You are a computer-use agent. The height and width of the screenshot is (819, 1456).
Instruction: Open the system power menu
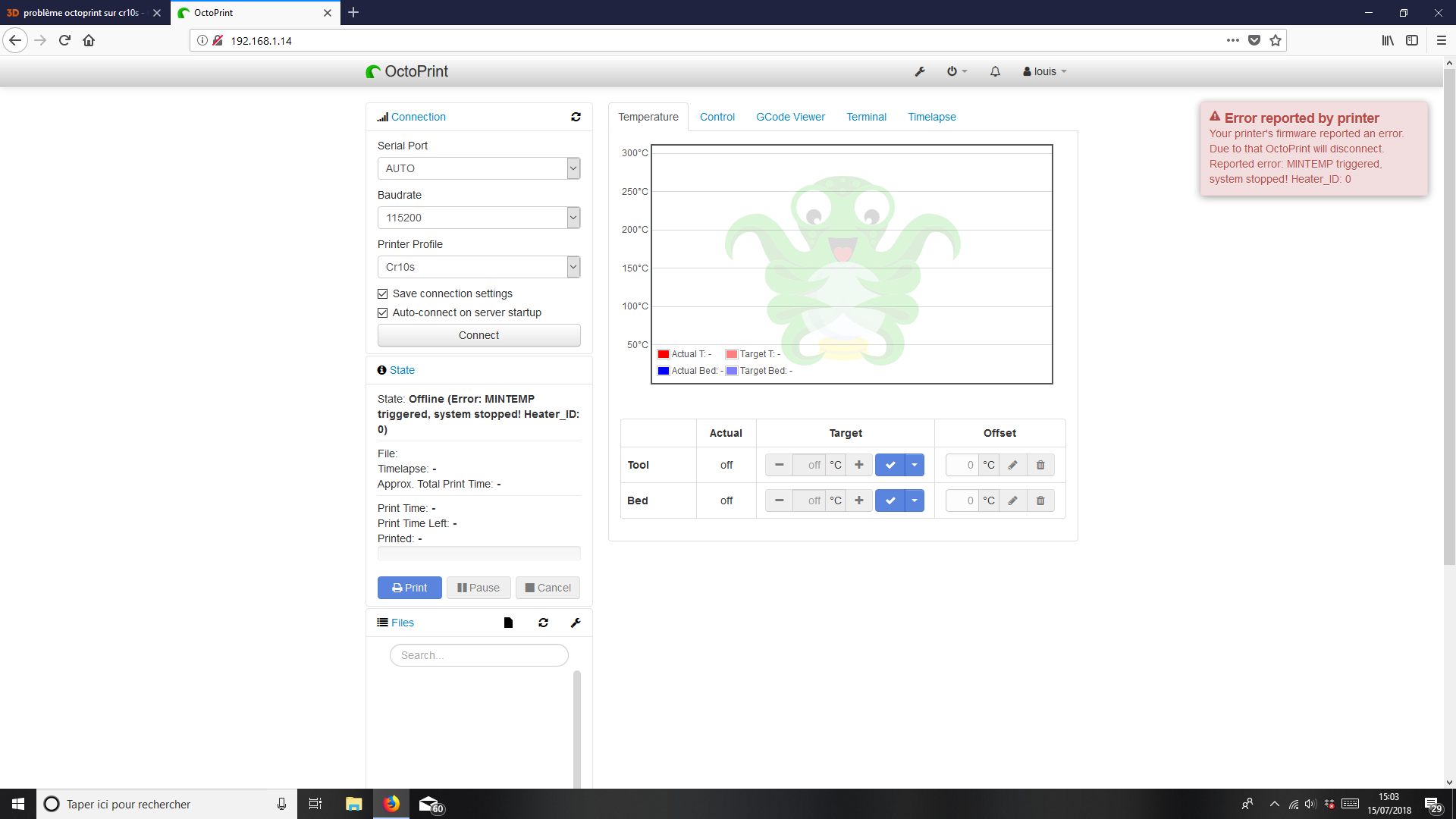(x=957, y=71)
